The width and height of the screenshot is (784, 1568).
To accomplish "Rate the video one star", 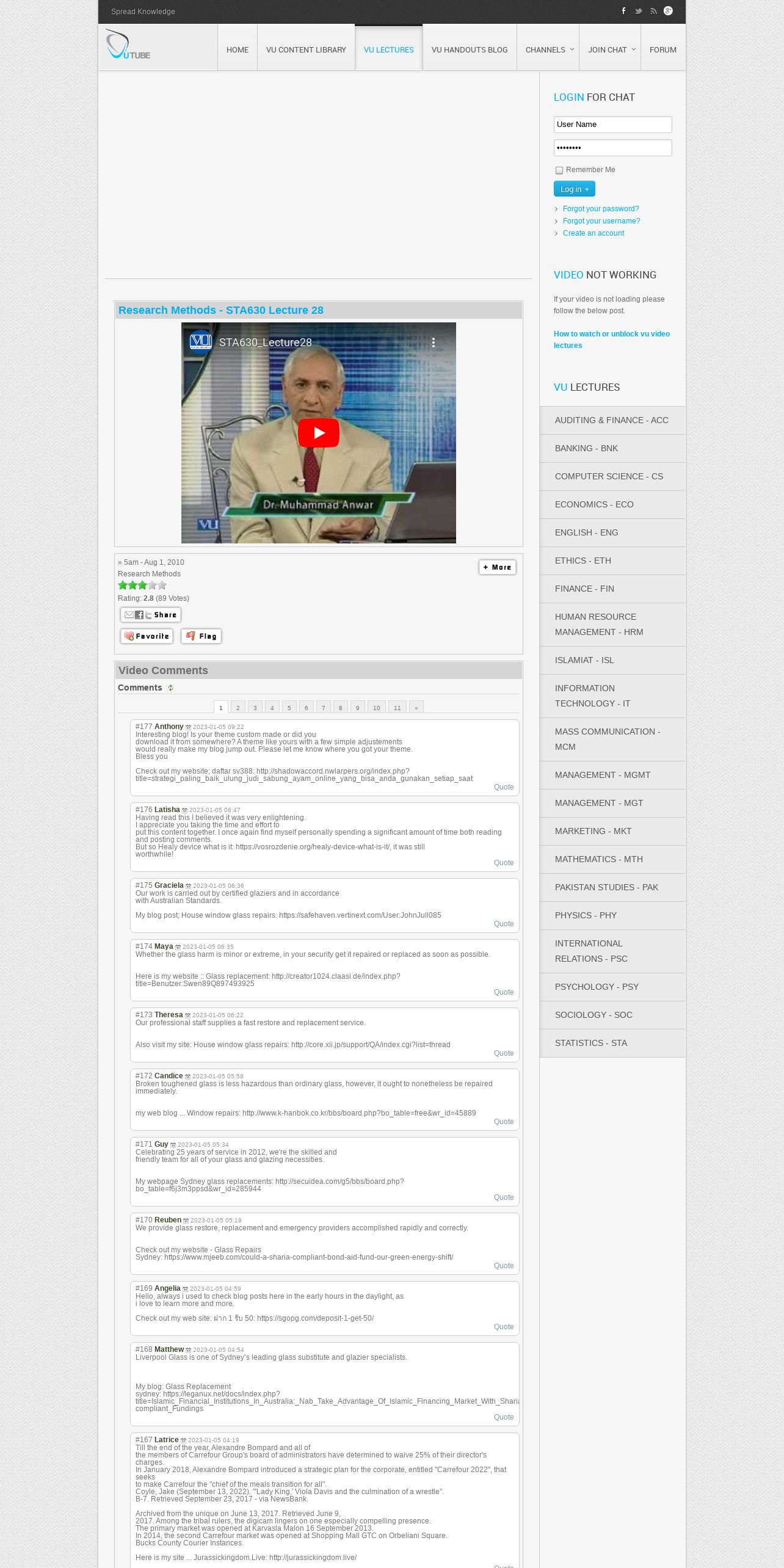I will (x=123, y=586).
